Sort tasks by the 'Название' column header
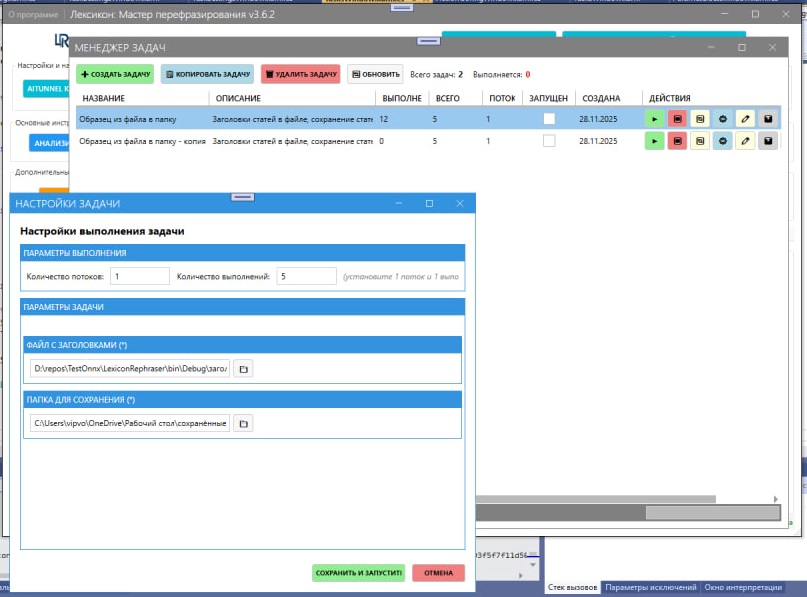807x597 pixels. click(104, 98)
